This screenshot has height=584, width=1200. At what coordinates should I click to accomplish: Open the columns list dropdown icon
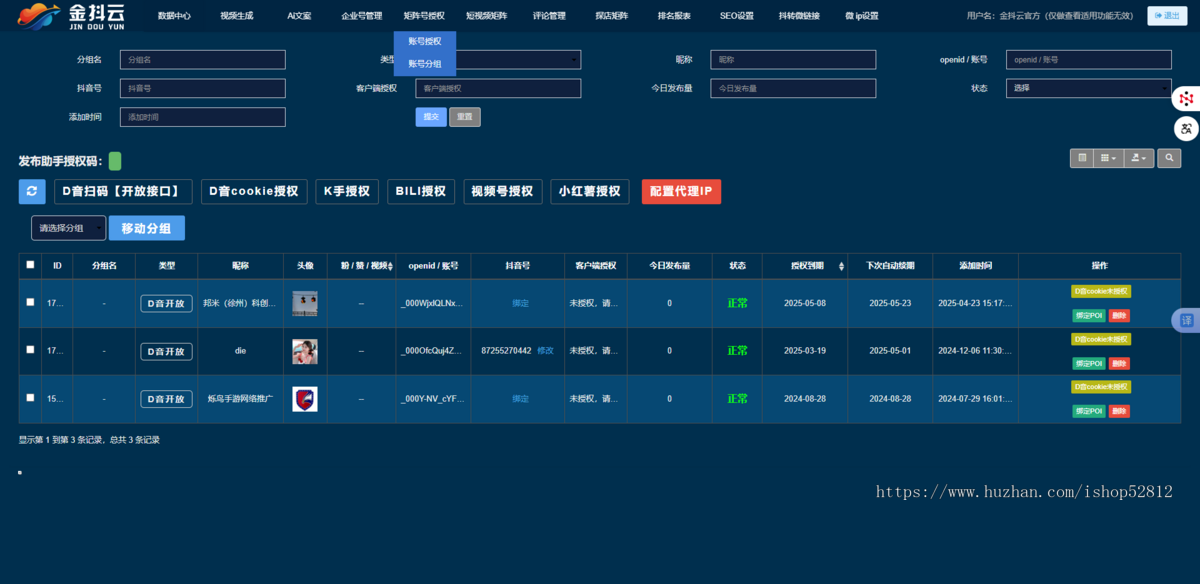1108,158
